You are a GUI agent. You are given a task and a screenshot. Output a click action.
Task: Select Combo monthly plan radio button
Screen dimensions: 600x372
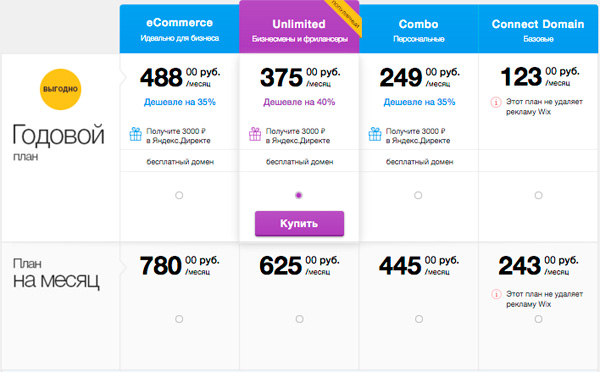(419, 319)
